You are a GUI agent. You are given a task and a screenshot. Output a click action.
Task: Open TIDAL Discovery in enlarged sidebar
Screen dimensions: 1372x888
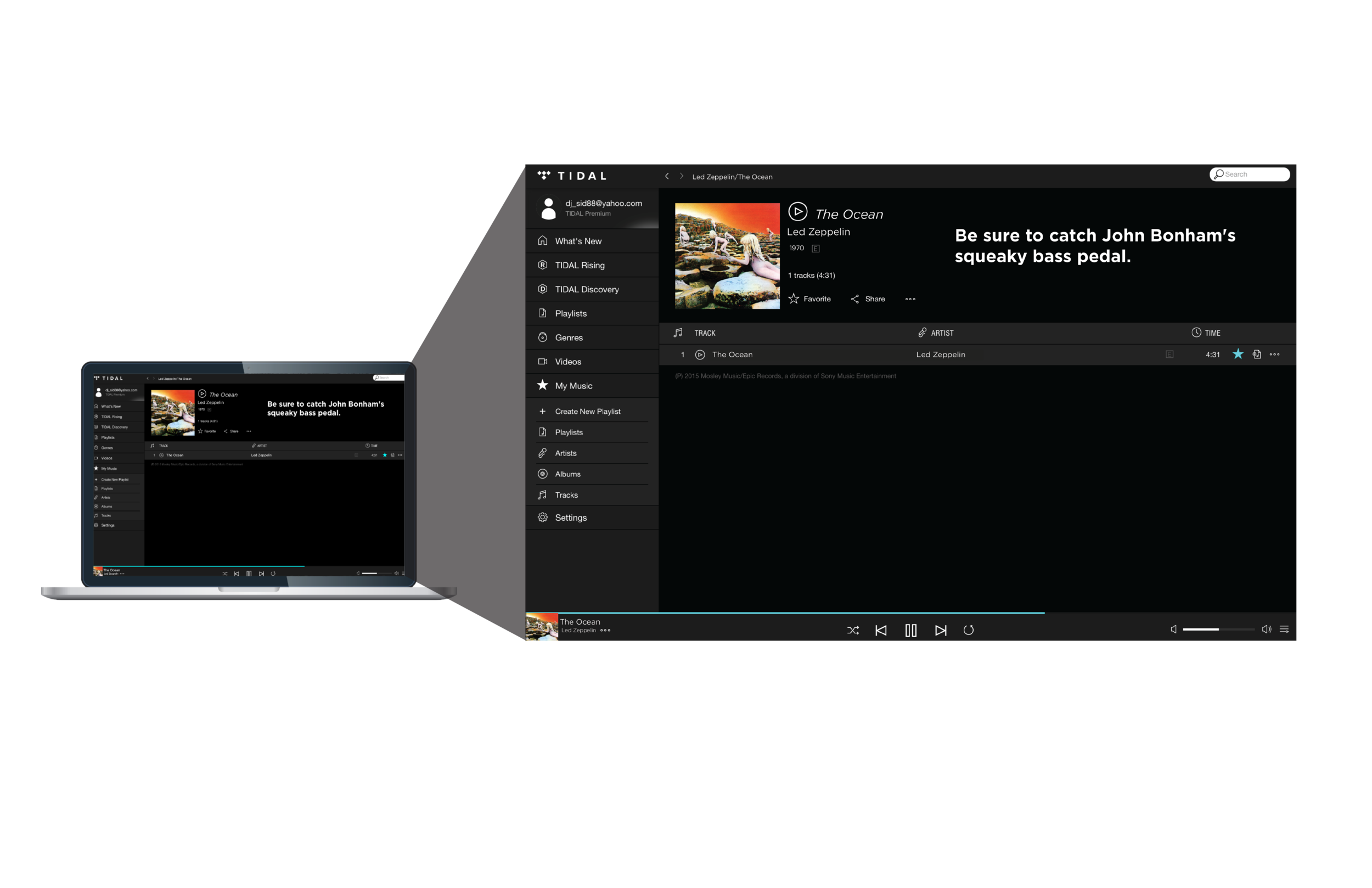(592, 289)
